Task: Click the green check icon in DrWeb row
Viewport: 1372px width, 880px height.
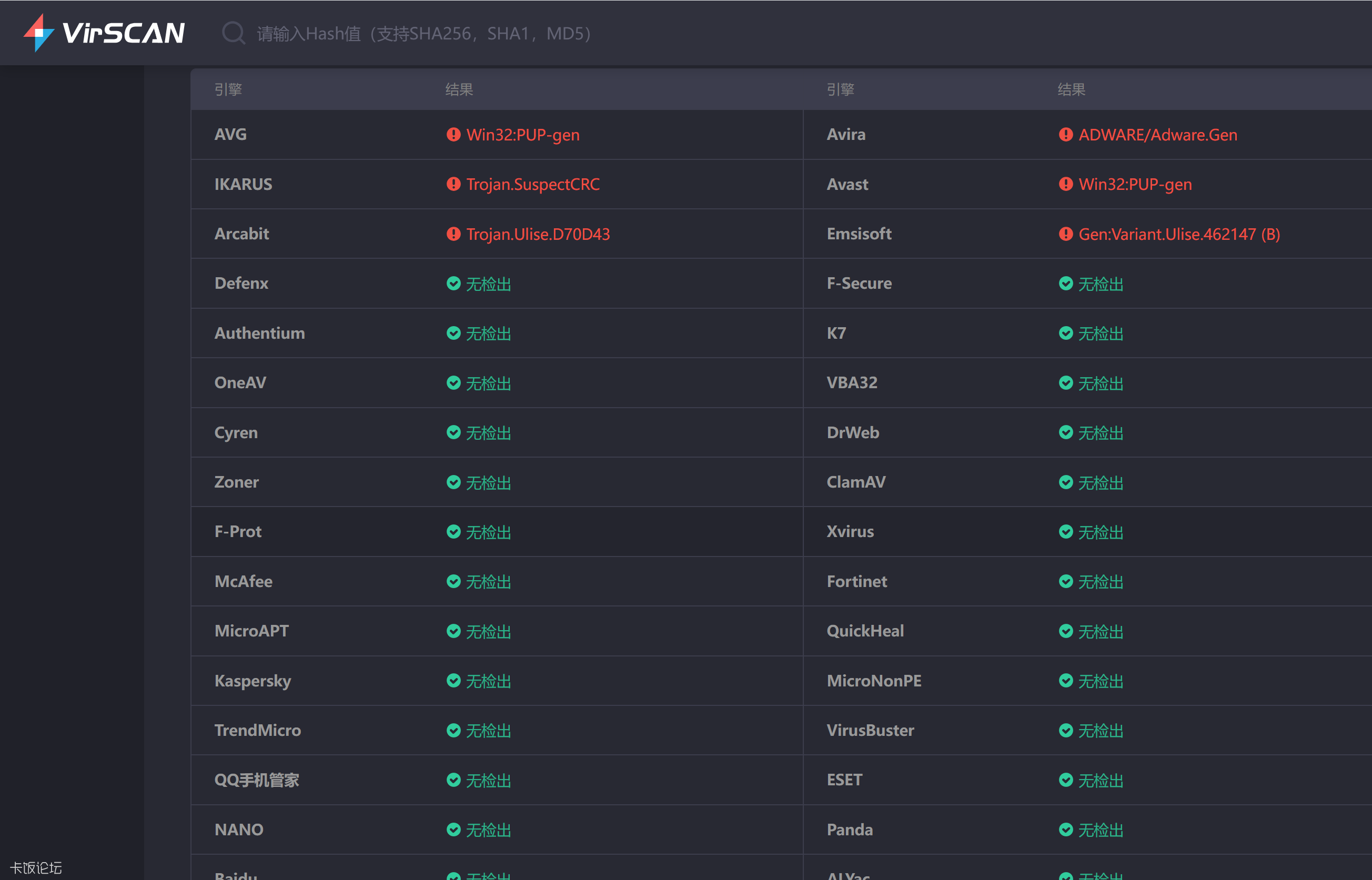Action: coord(1065,432)
